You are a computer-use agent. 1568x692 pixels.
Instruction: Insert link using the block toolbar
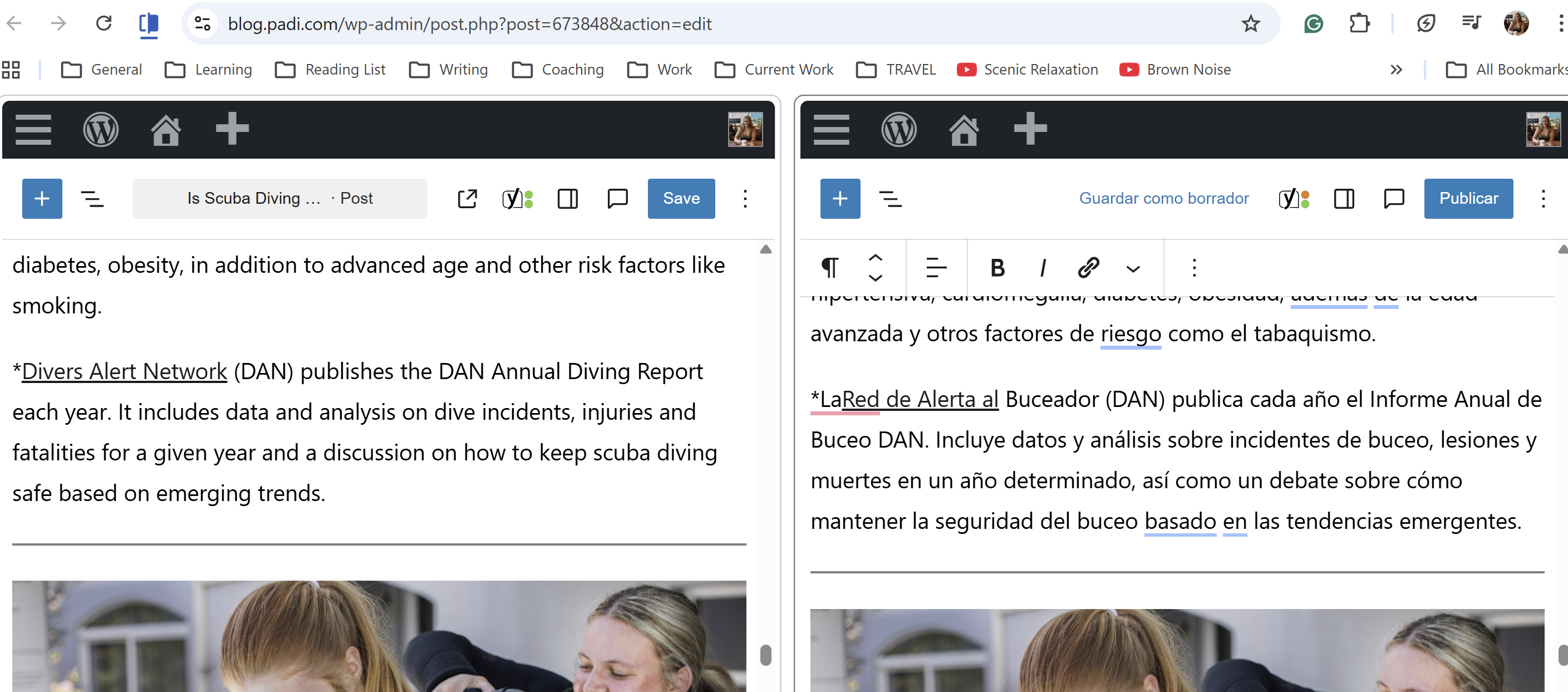tap(1088, 267)
